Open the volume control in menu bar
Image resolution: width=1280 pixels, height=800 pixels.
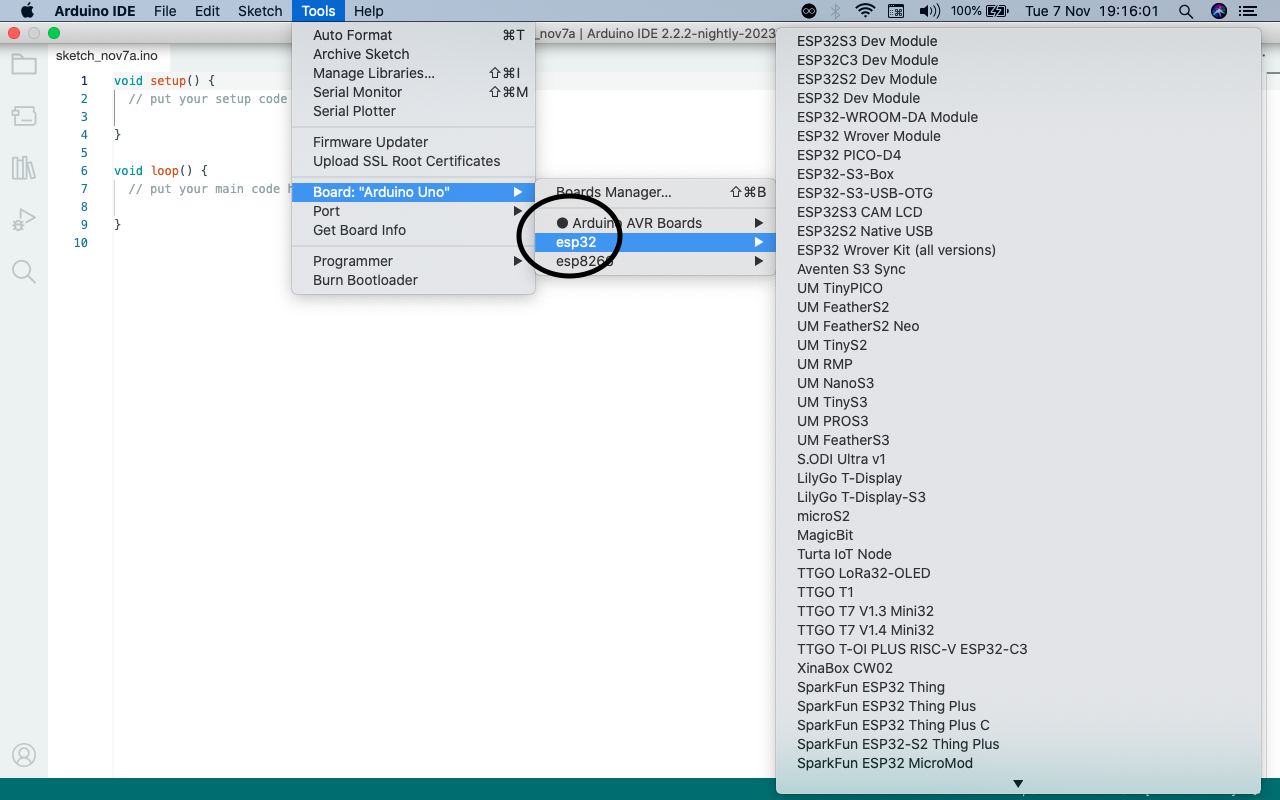[929, 11]
